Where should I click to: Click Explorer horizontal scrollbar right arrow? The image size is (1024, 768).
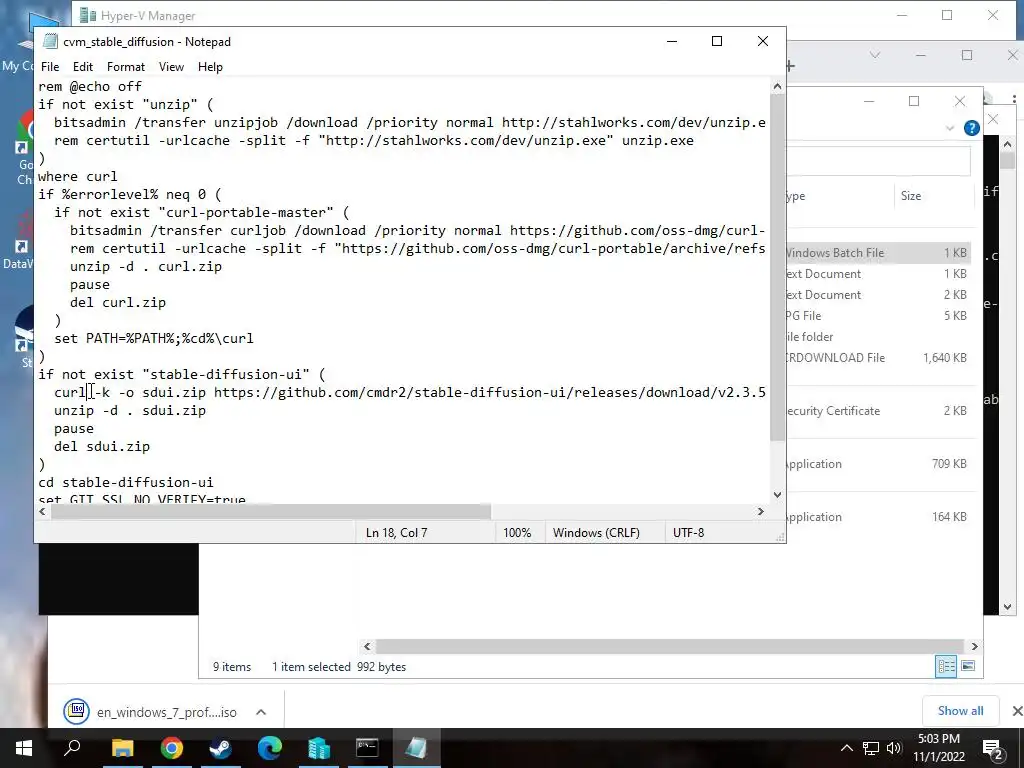pyautogui.click(x=974, y=646)
